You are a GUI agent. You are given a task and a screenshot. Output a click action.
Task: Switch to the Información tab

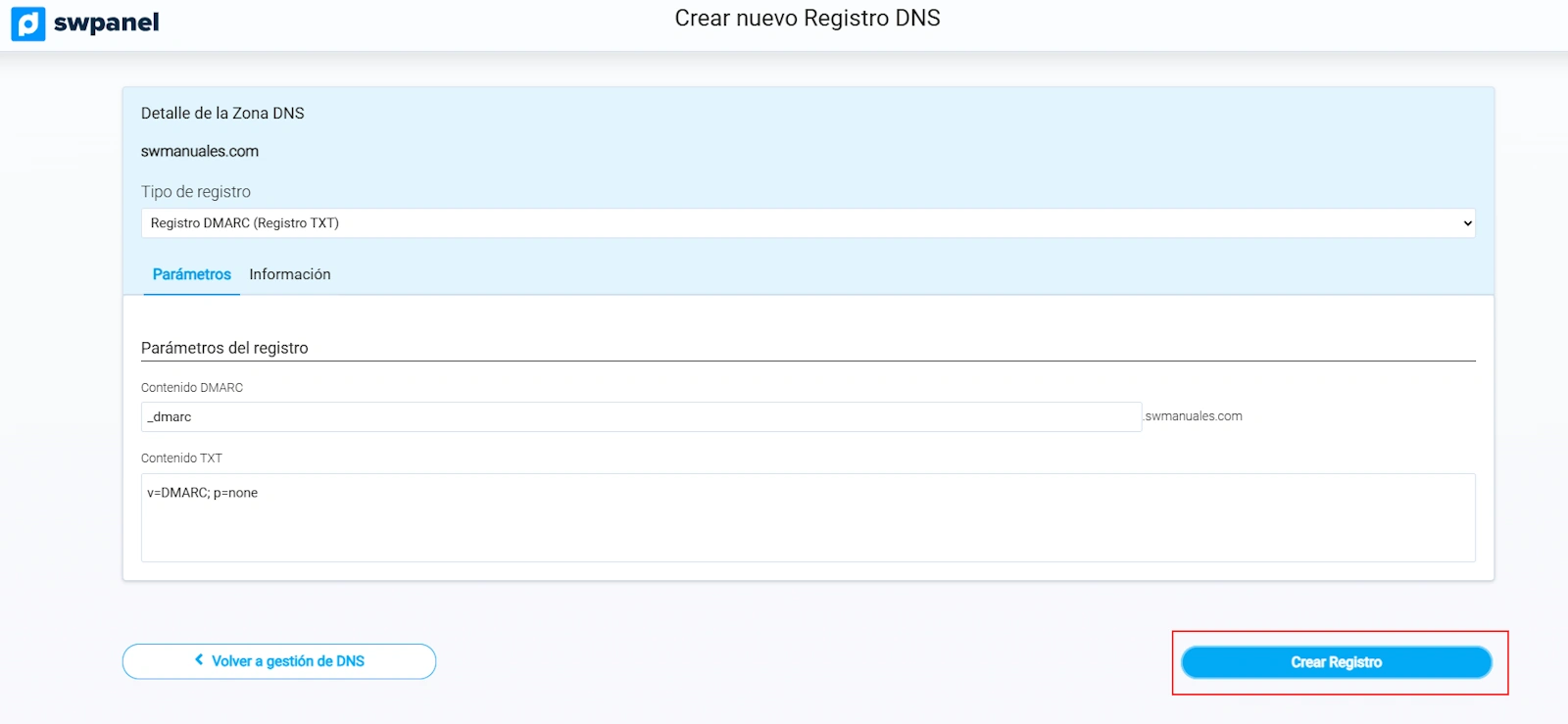289,274
